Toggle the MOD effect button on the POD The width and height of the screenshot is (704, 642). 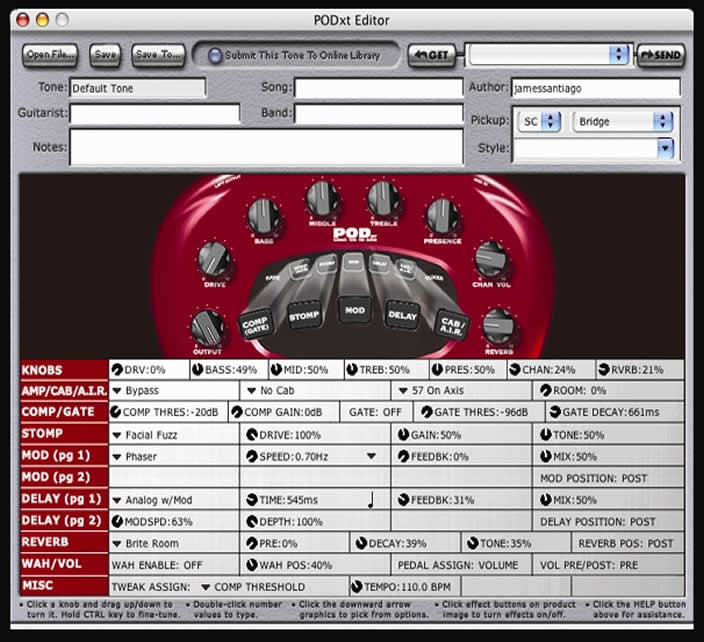point(355,310)
